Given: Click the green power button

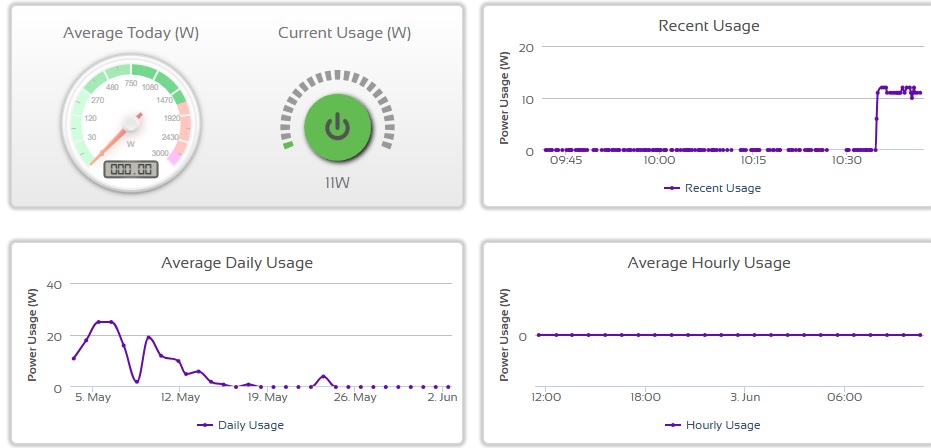Looking at the screenshot, I should click(338, 124).
